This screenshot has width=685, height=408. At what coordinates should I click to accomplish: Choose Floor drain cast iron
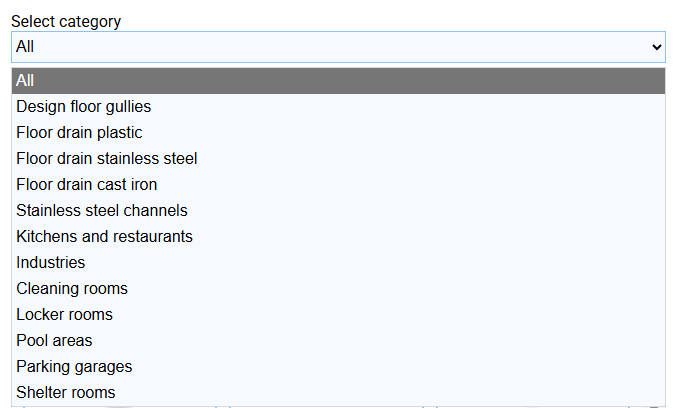point(87,184)
